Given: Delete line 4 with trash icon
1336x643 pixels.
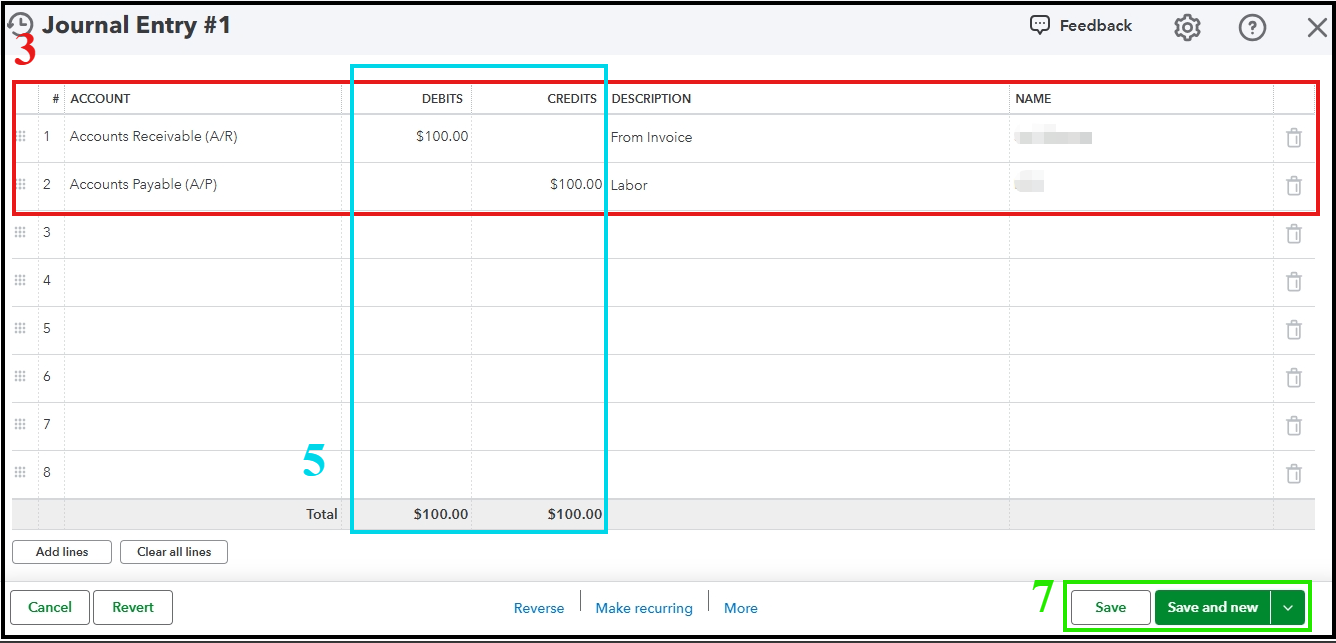Looking at the screenshot, I should tap(1294, 282).
